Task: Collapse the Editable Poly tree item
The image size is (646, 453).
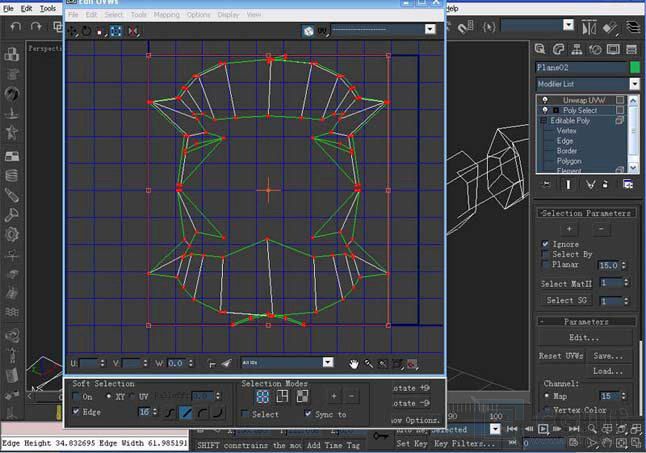Action: pyautogui.click(x=543, y=121)
